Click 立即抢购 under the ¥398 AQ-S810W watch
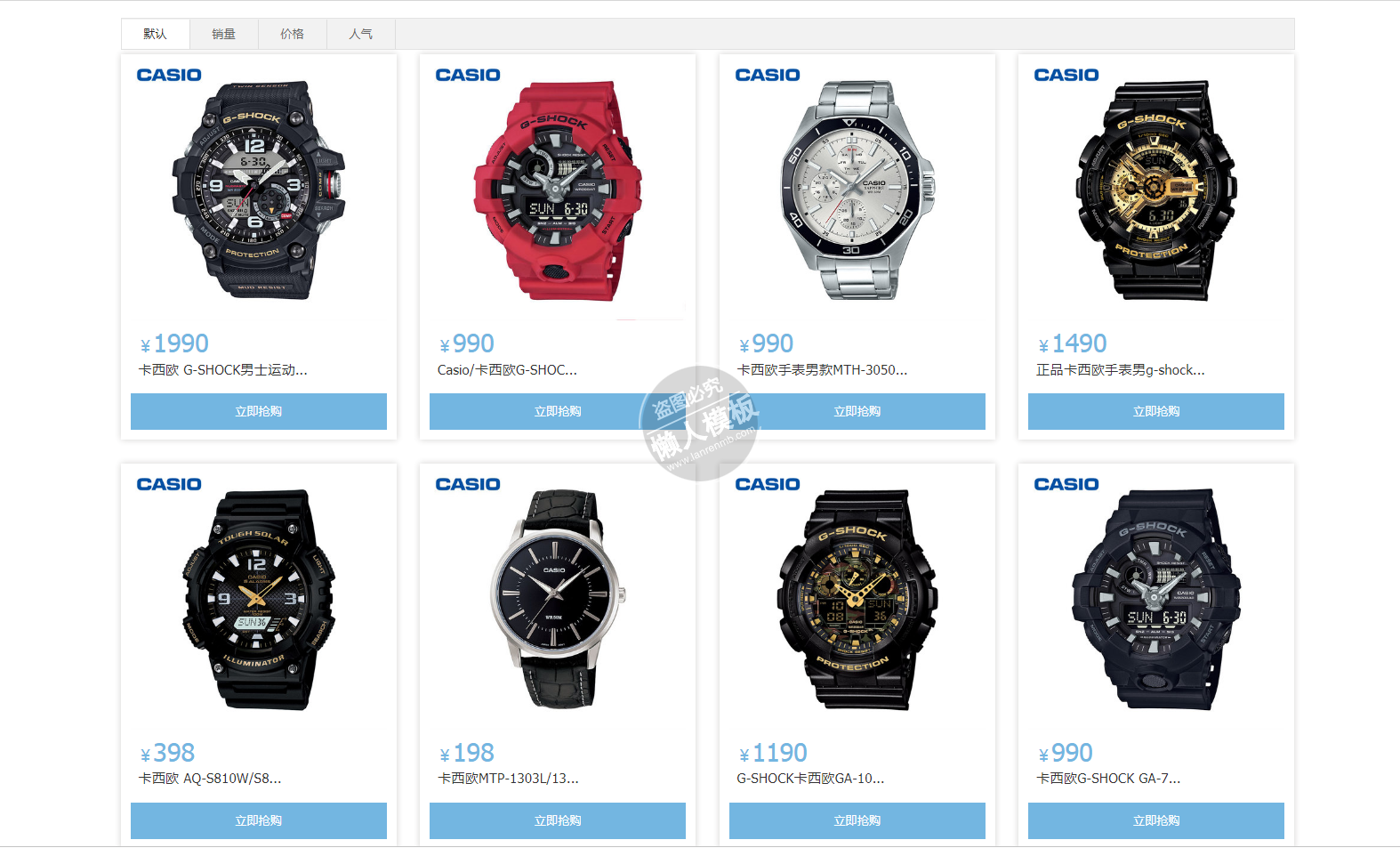 (x=259, y=820)
